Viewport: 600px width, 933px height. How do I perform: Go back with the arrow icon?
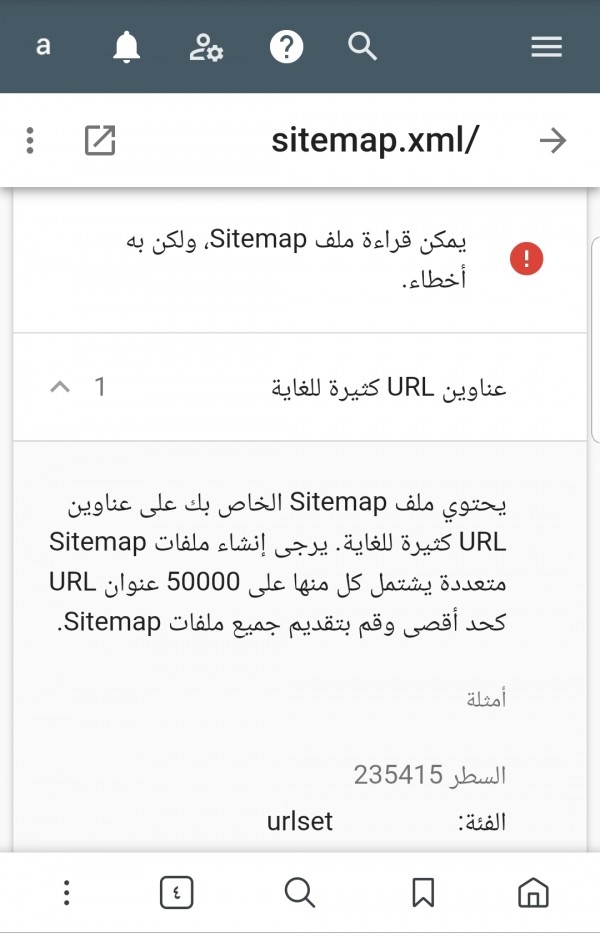click(x=552, y=141)
